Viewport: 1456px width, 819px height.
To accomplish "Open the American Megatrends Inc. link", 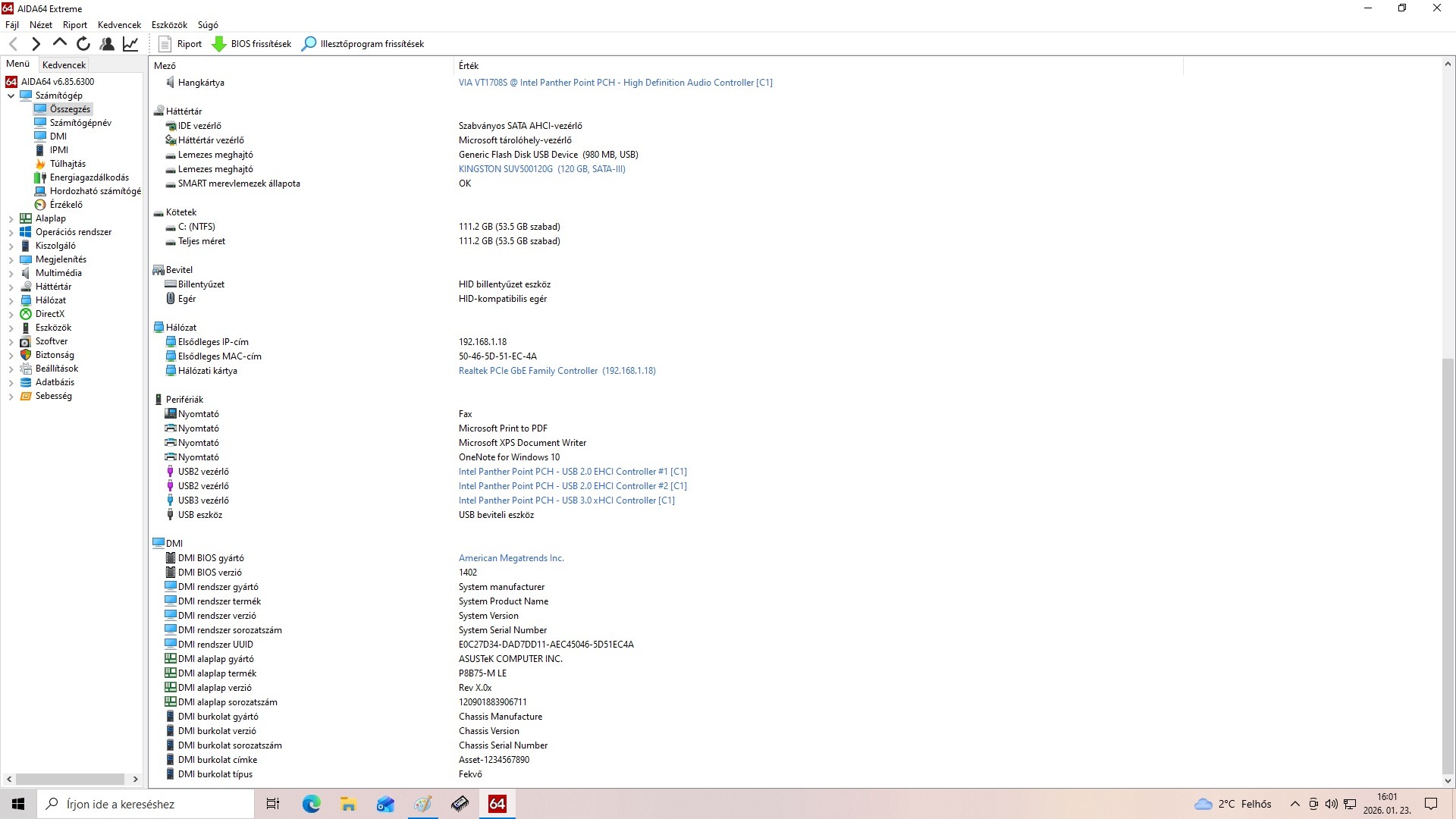I will tap(511, 558).
